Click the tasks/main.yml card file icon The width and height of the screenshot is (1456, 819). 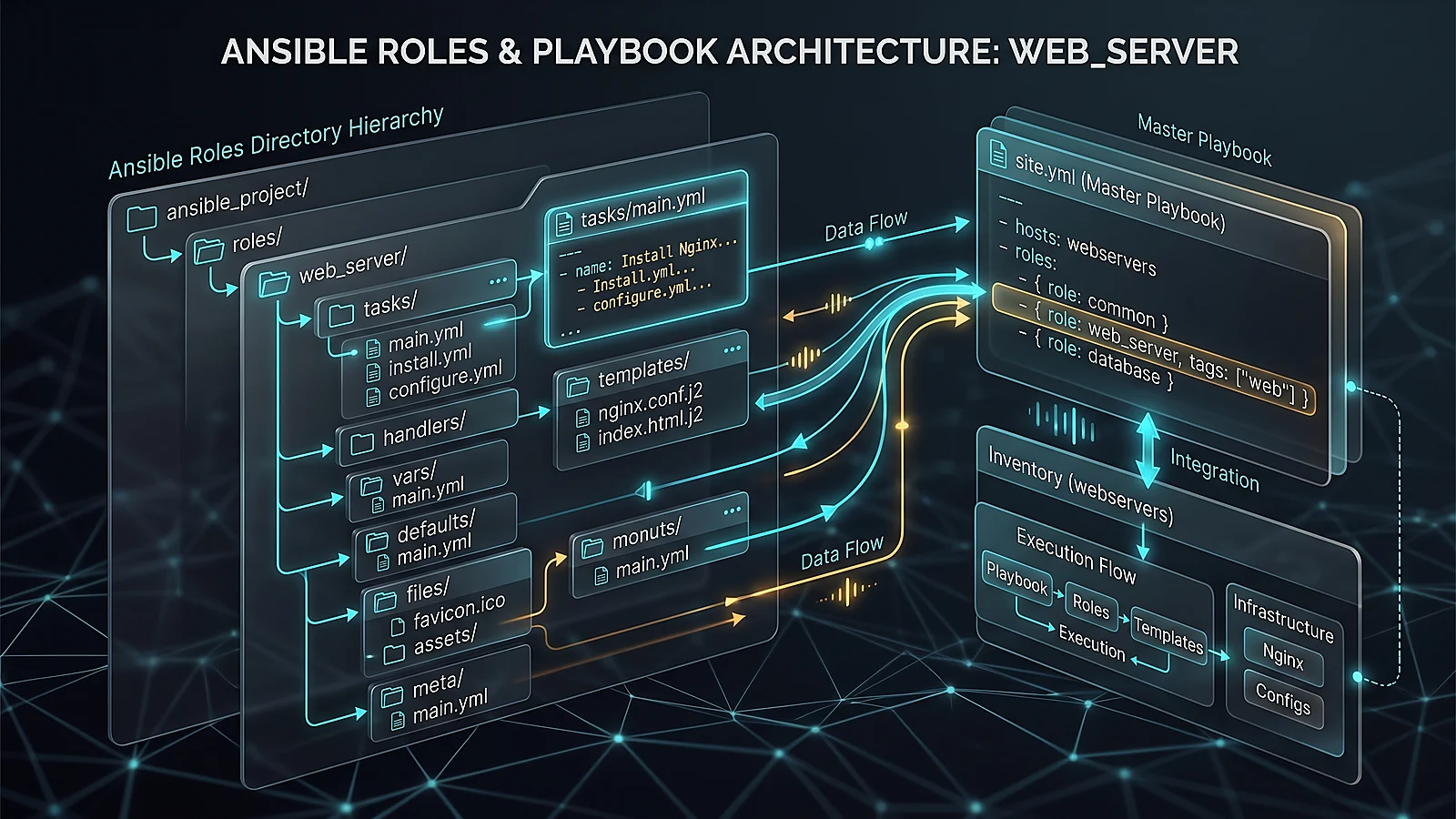(x=564, y=223)
